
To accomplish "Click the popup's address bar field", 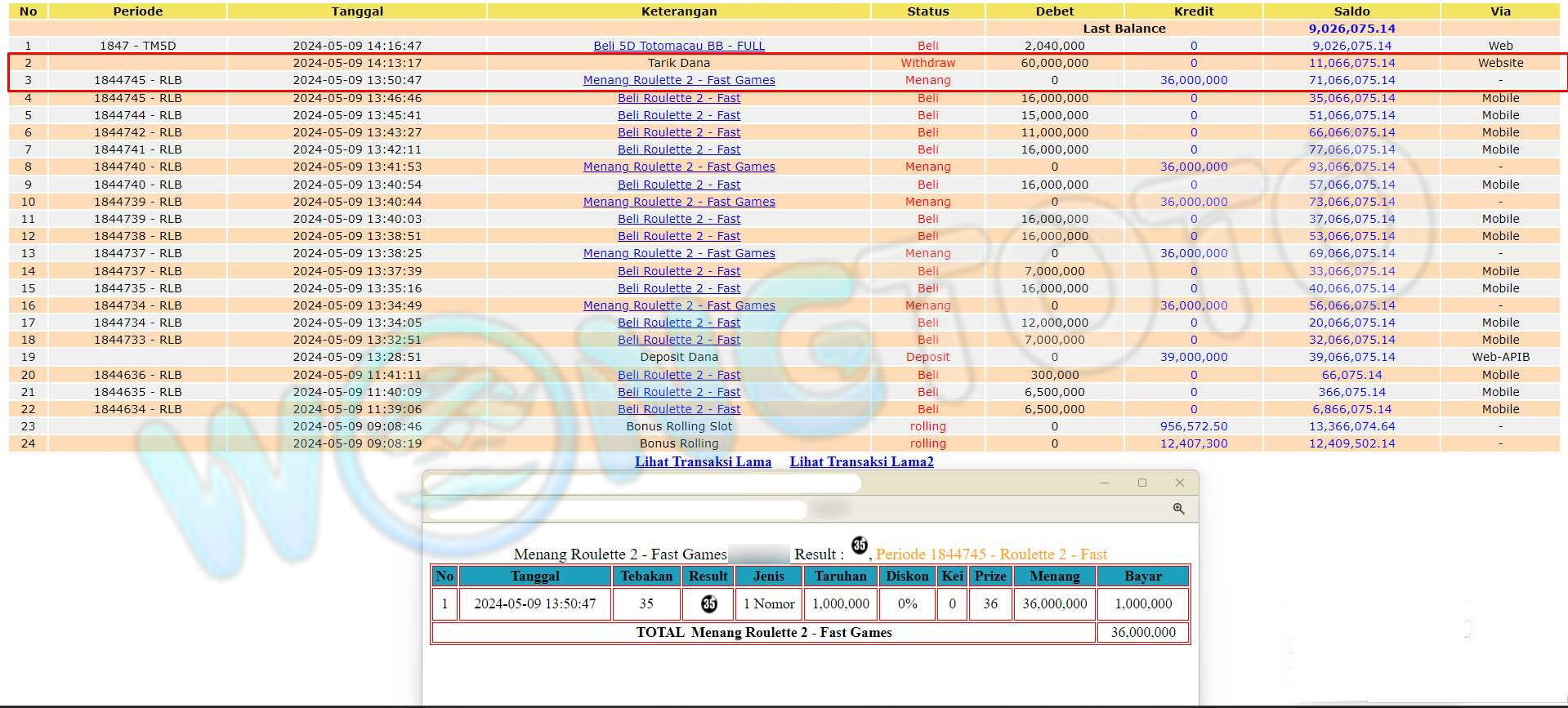I will tap(616, 510).
